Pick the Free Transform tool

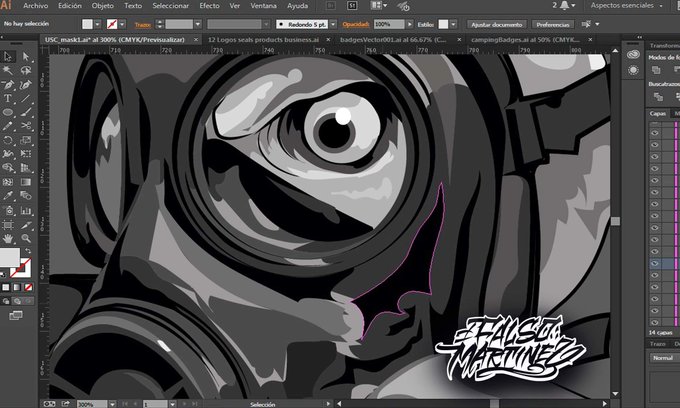(26, 153)
